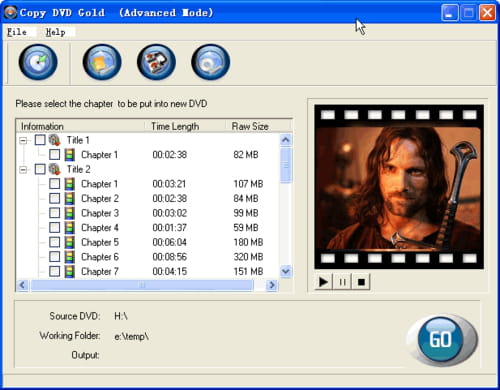Image resolution: width=500 pixels, height=390 pixels.
Task: Tick the Chapter 3 checkbox under Title 2
Action: pos(54,213)
